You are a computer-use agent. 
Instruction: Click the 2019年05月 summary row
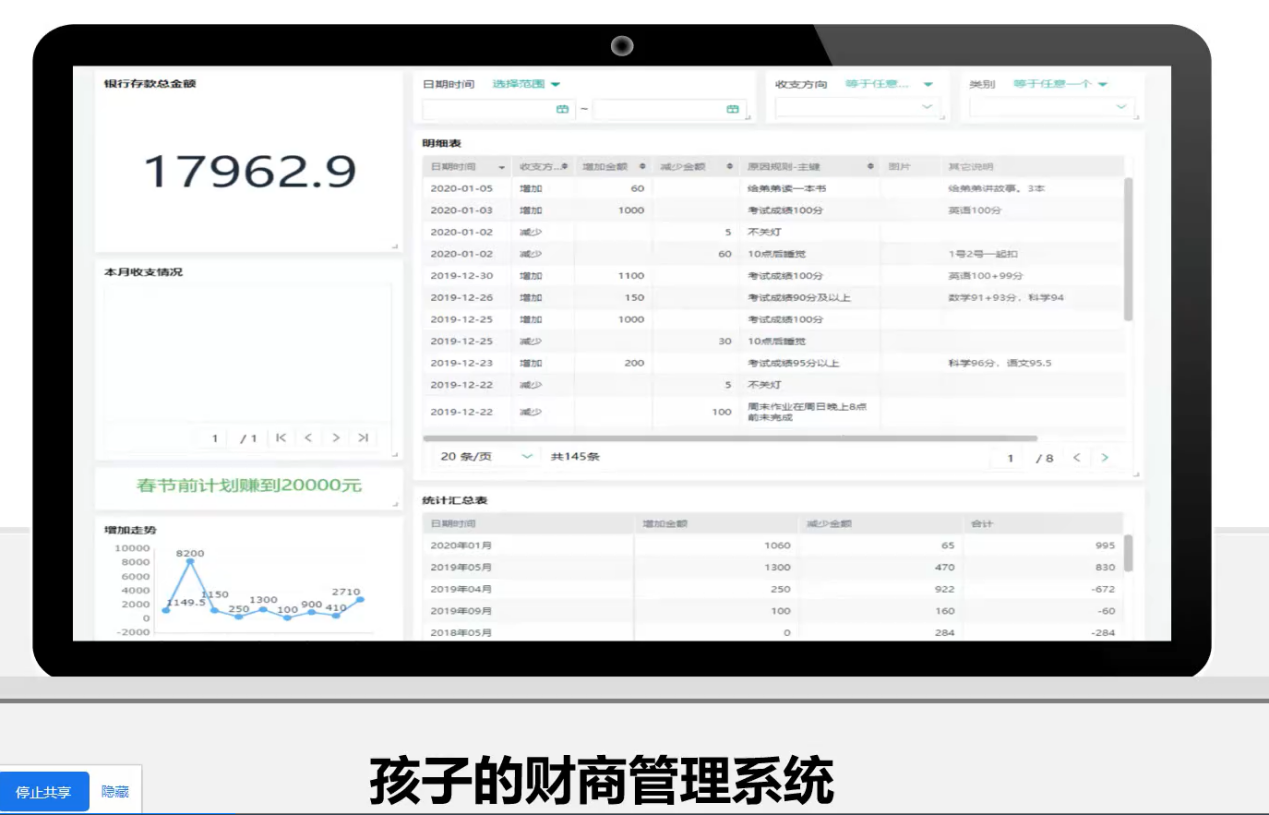[x=772, y=567]
